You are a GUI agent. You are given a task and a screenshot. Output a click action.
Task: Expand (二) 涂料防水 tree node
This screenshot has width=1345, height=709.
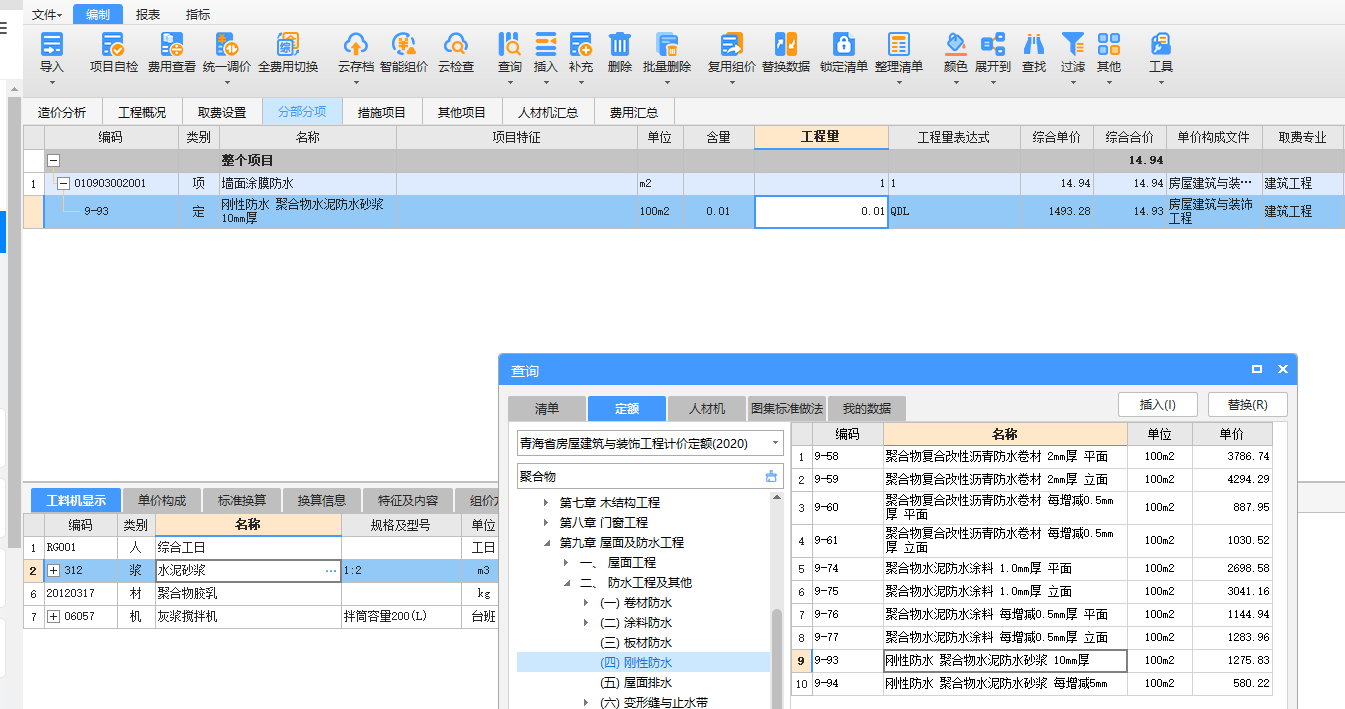(586, 623)
